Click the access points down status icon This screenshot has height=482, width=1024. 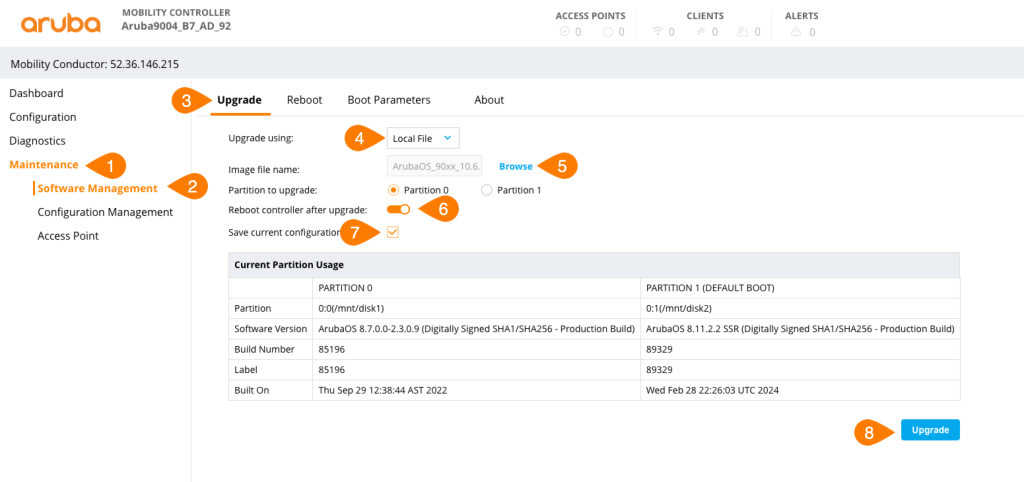607,32
